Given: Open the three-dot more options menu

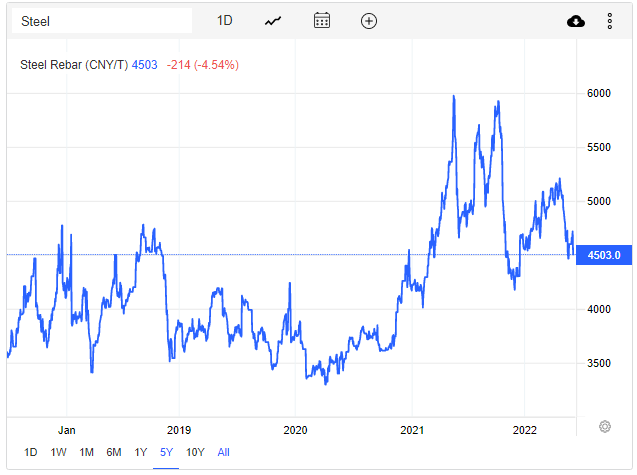Looking at the screenshot, I should pyautogui.click(x=609, y=21).
